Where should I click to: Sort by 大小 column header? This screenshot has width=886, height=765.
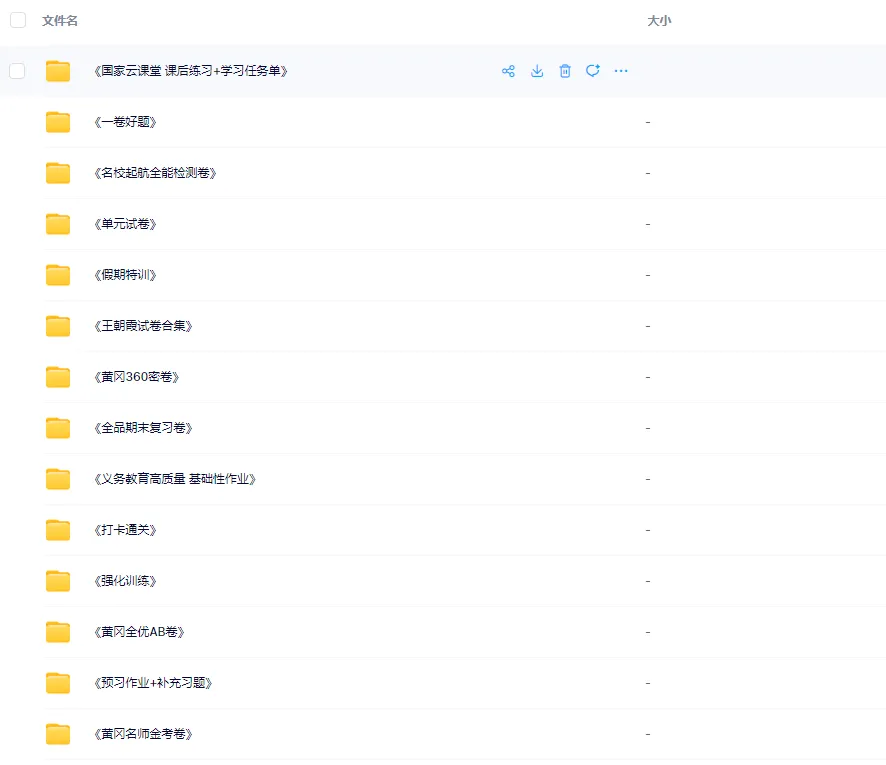(x=659, y=21)
